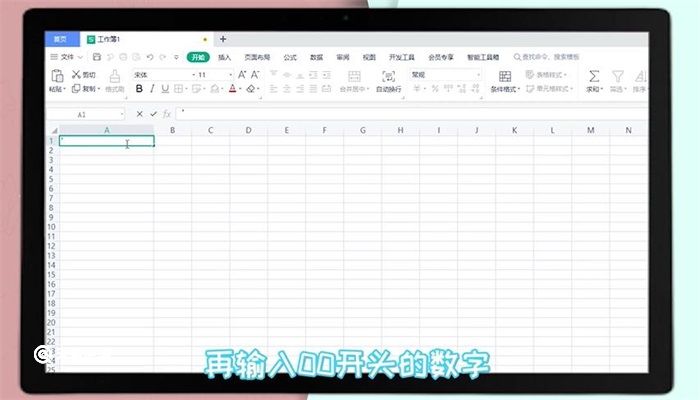700x400 pixels.
Task: Click the fx insert function icon
Action: coord(167,114)
